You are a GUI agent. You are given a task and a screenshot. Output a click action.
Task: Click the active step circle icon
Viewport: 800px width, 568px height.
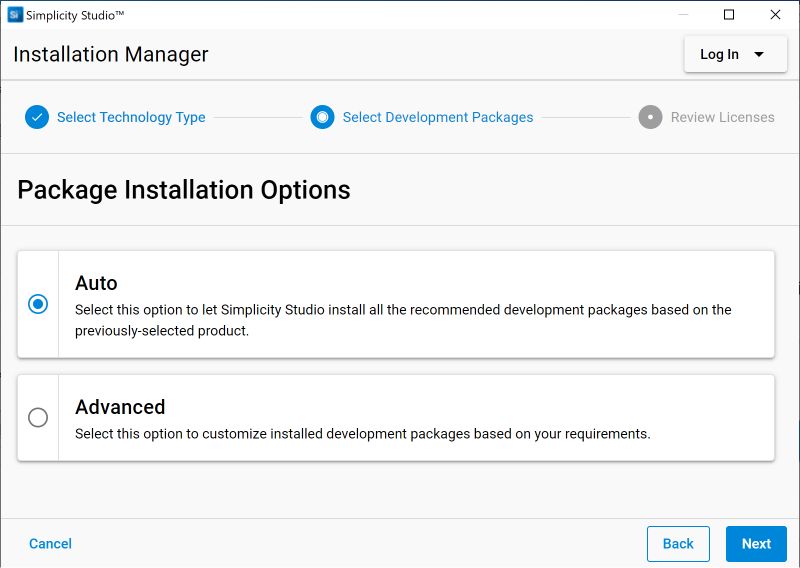coord(322,117)
